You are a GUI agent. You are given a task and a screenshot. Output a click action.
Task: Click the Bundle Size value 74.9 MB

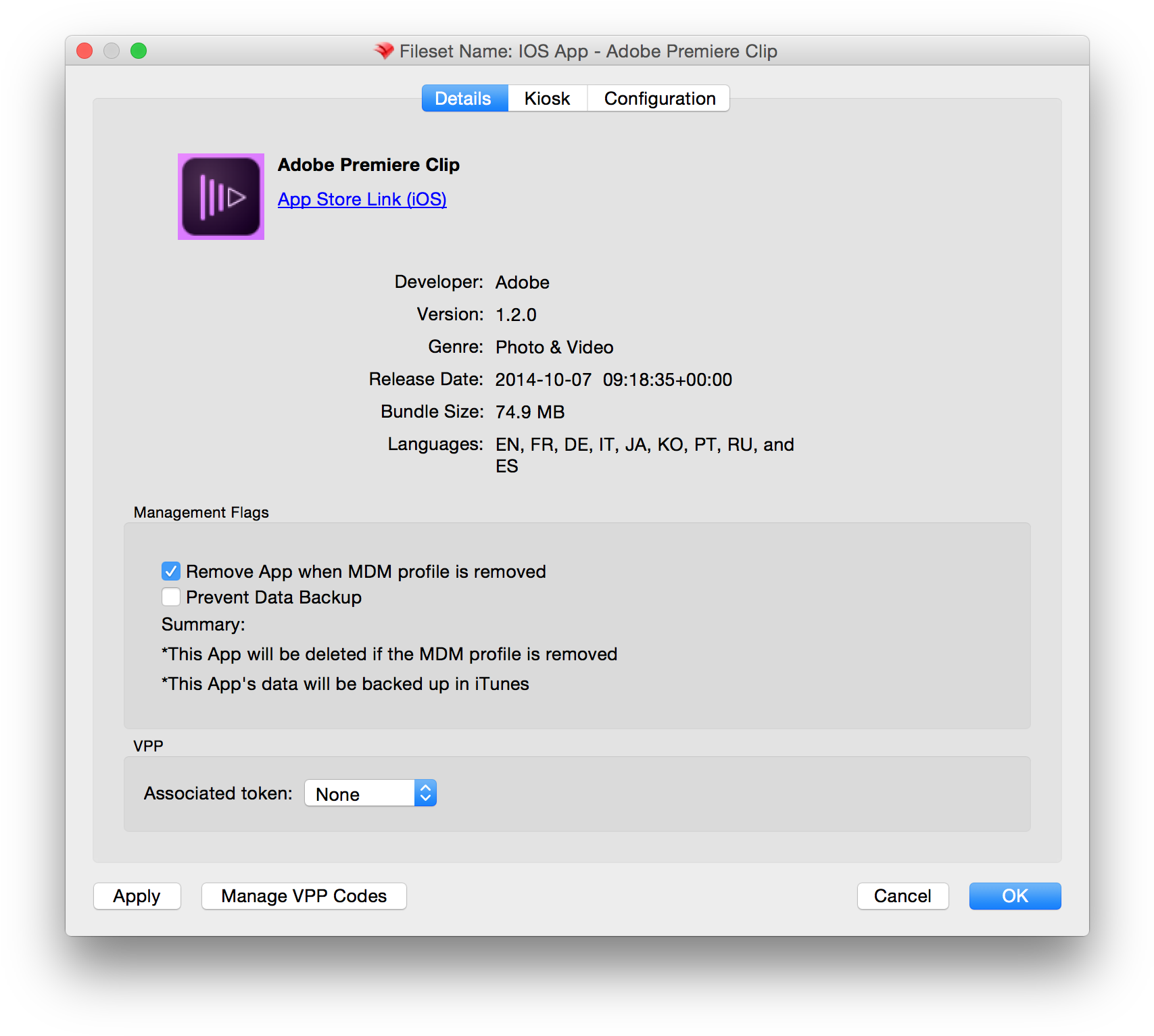[x=530, y=412]
